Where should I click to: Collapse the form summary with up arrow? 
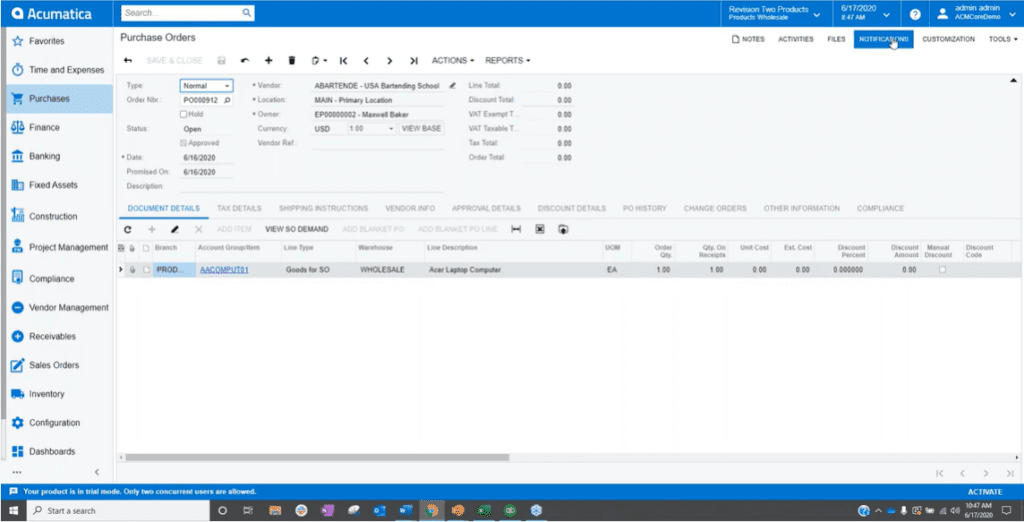(x=1014, y=81)
